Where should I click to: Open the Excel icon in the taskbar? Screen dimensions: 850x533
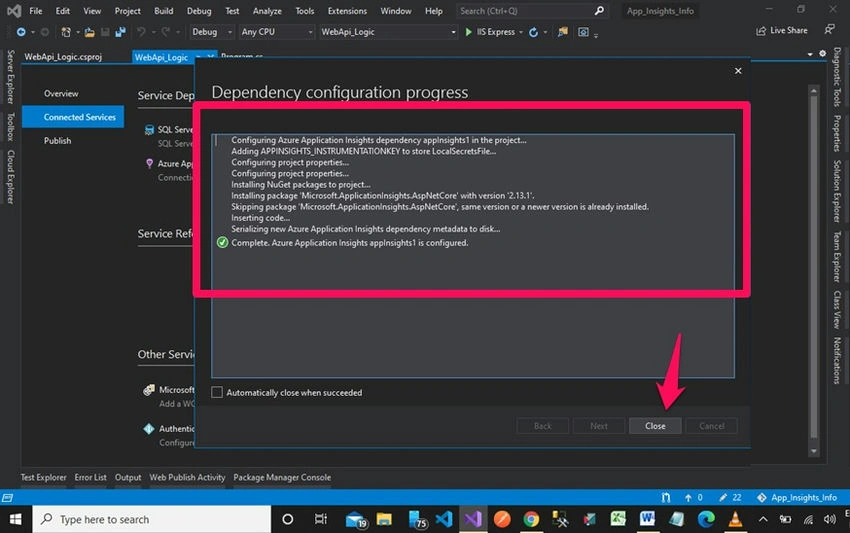(618, 519)
